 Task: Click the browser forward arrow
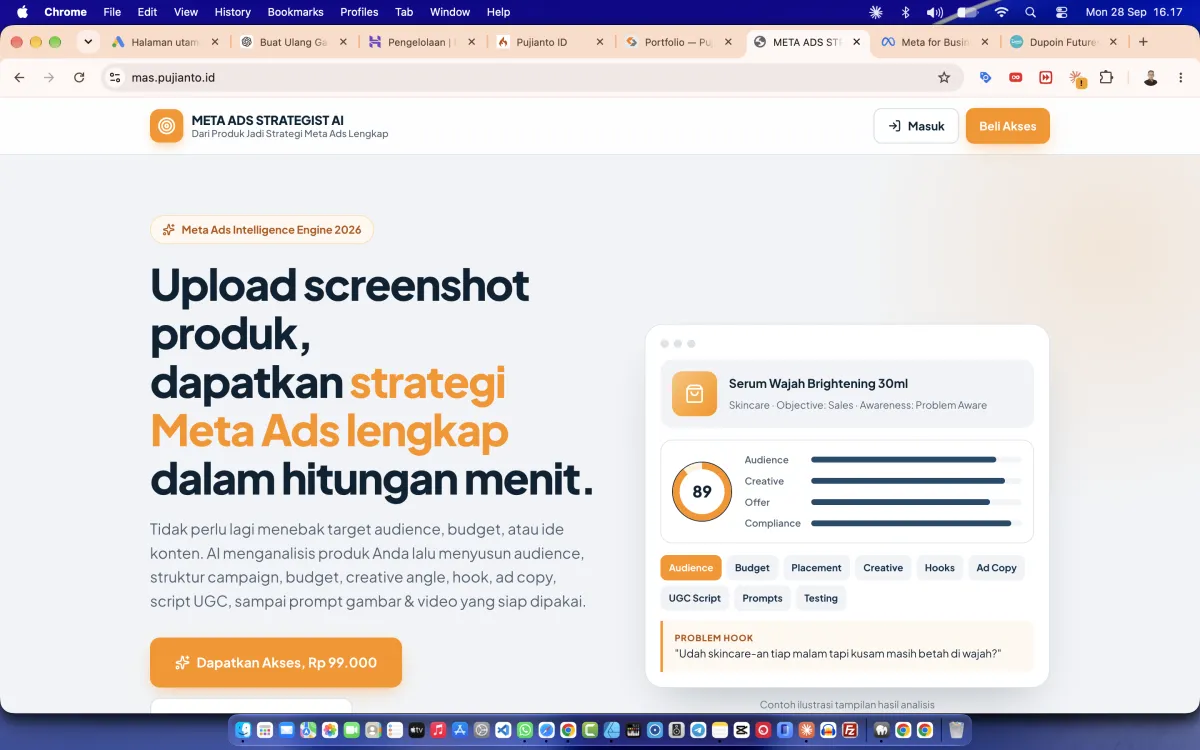click(49, 77)
